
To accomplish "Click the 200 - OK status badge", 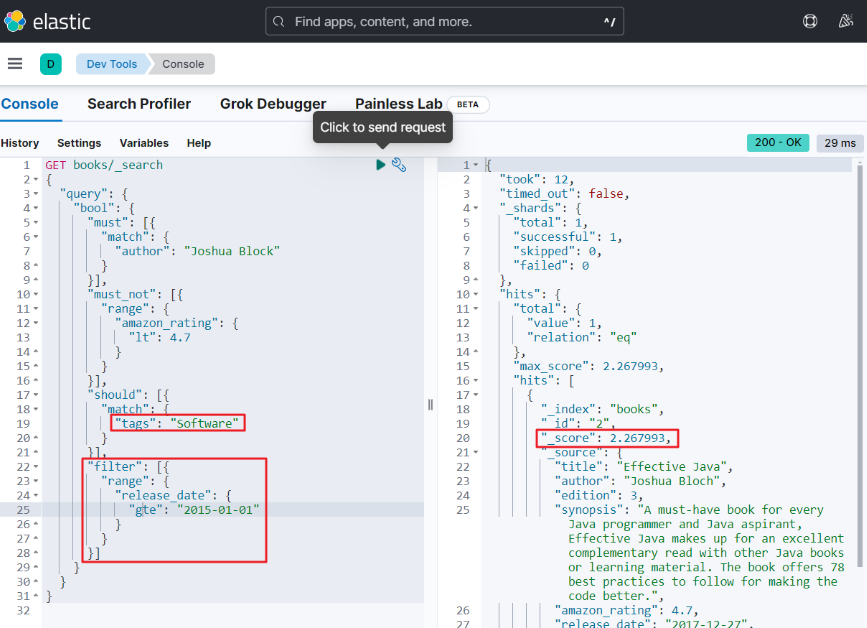I will tap(777, 143).
